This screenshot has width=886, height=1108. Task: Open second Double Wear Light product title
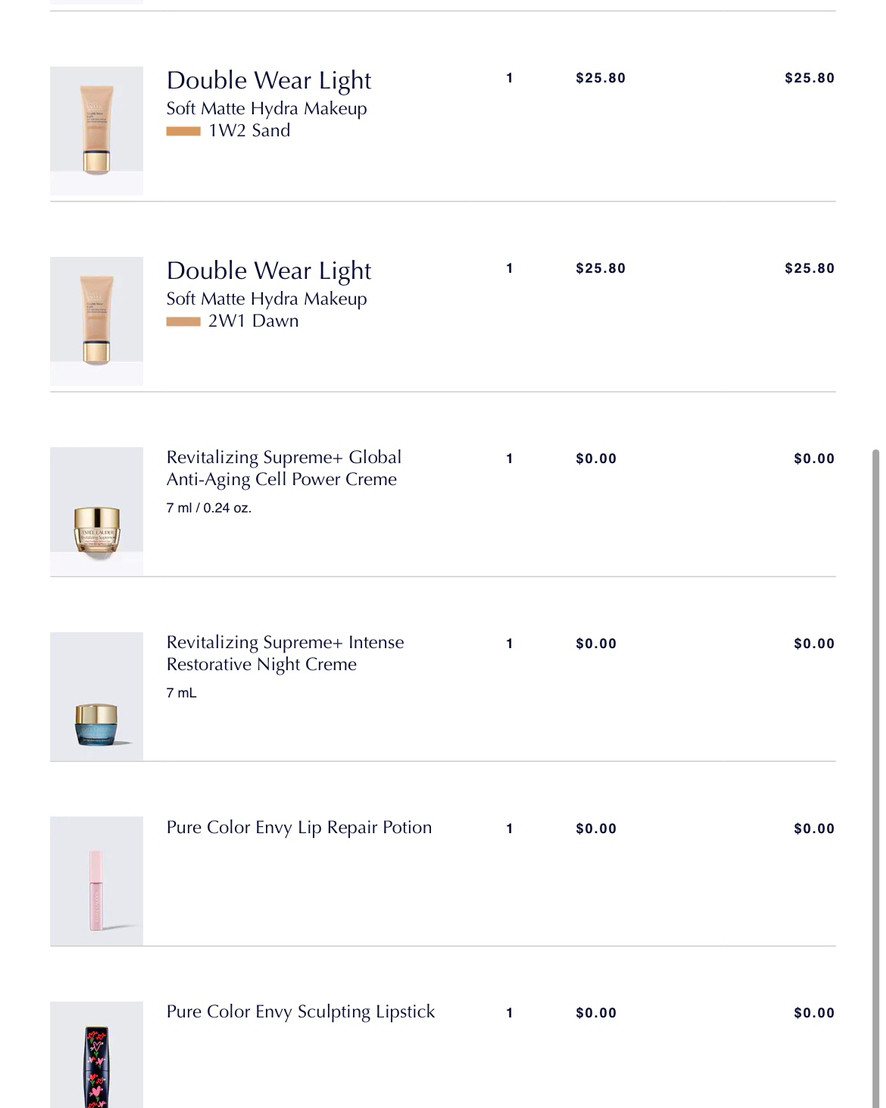click(268, 271)
